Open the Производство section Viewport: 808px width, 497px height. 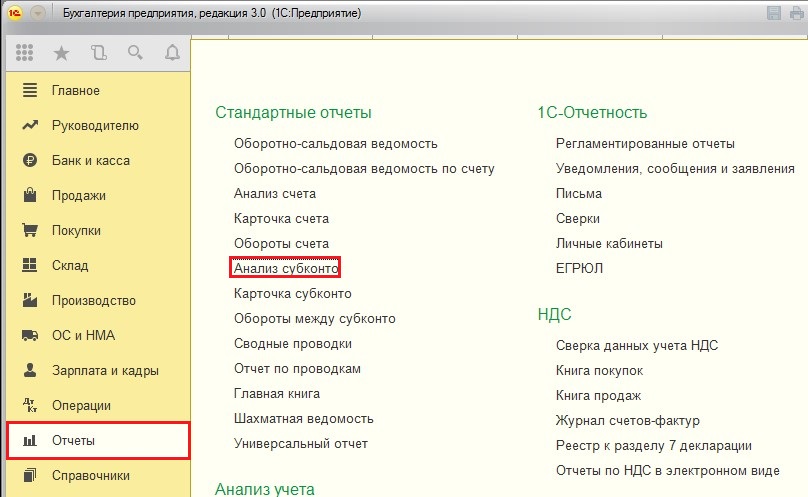click(98, 301)
